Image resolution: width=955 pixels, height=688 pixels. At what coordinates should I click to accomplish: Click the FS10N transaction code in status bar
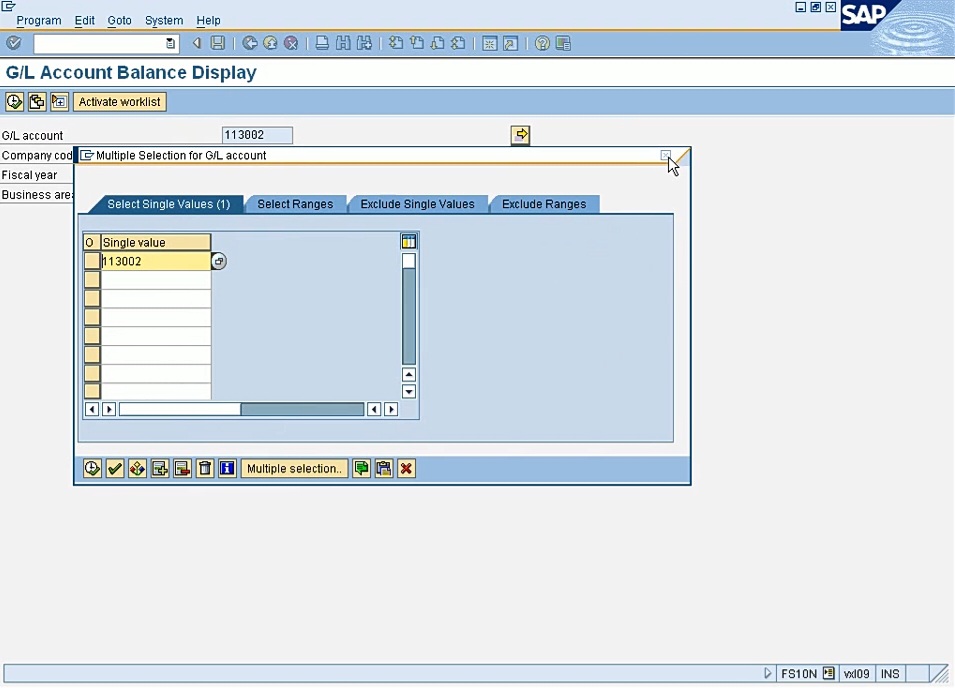pos(798,673)
